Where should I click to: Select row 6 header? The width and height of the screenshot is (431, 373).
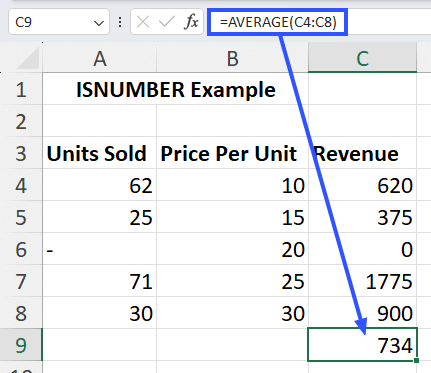tap(21, 249)
